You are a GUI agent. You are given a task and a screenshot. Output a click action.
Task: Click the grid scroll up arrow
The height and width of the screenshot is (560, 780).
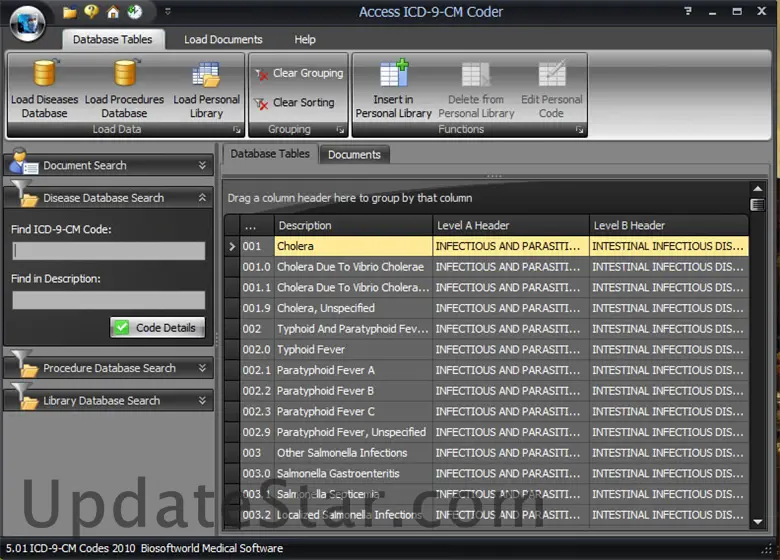(757, 188)
